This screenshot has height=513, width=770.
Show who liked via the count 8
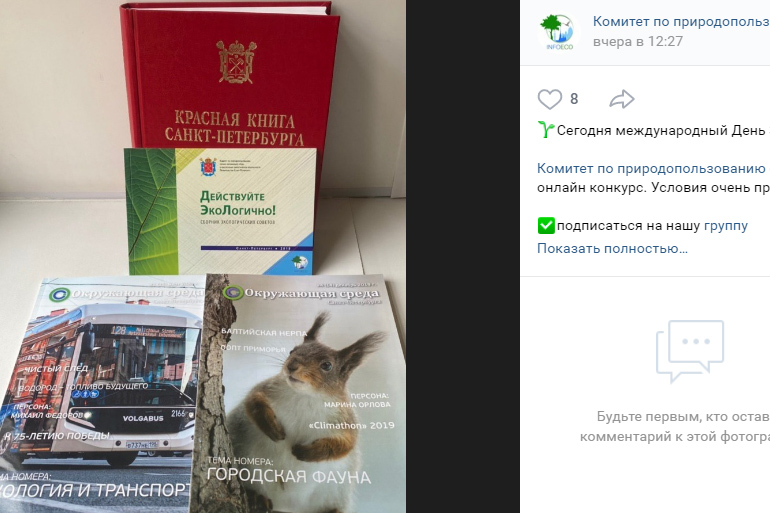coord(574,99)
